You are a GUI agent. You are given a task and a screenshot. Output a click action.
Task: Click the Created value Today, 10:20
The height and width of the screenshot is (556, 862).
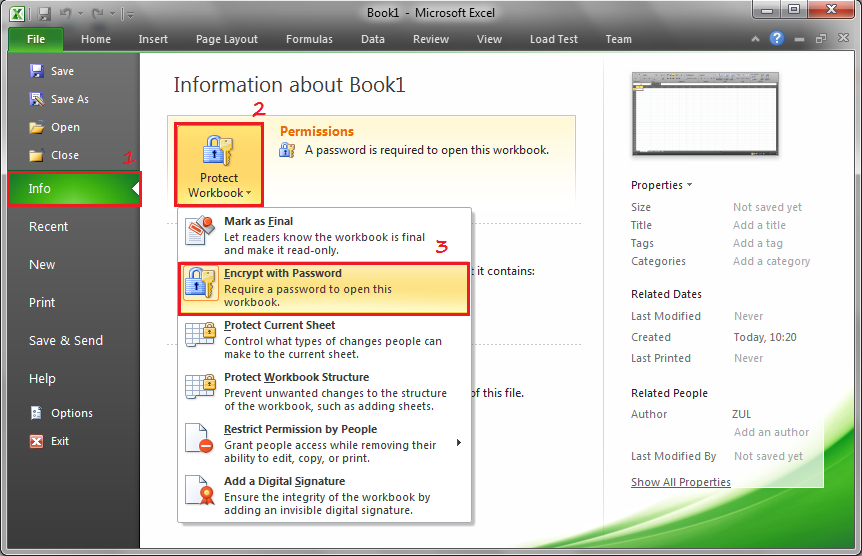[x=765, y=337]
